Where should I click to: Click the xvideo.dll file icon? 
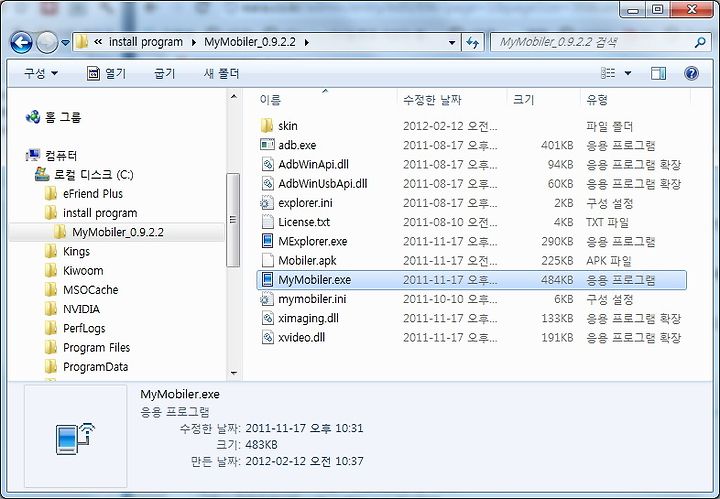pos(267,337)
